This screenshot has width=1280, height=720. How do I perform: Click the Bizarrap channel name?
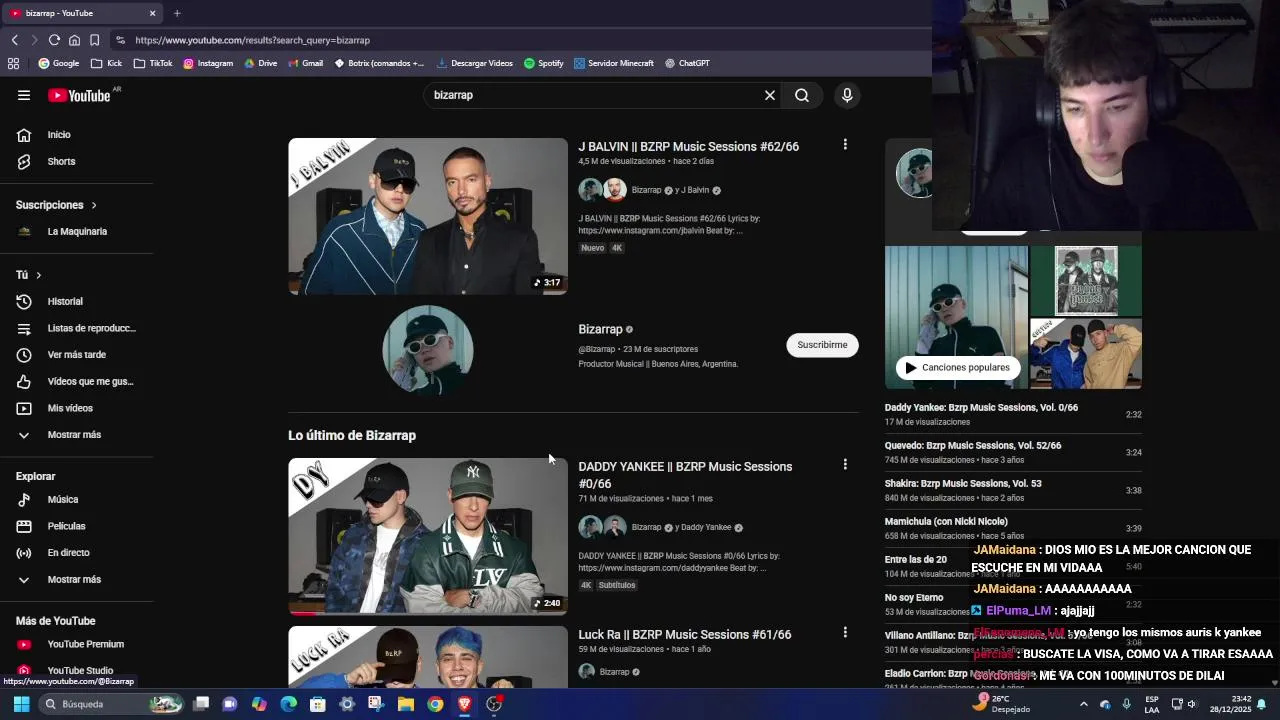(600, 329)
